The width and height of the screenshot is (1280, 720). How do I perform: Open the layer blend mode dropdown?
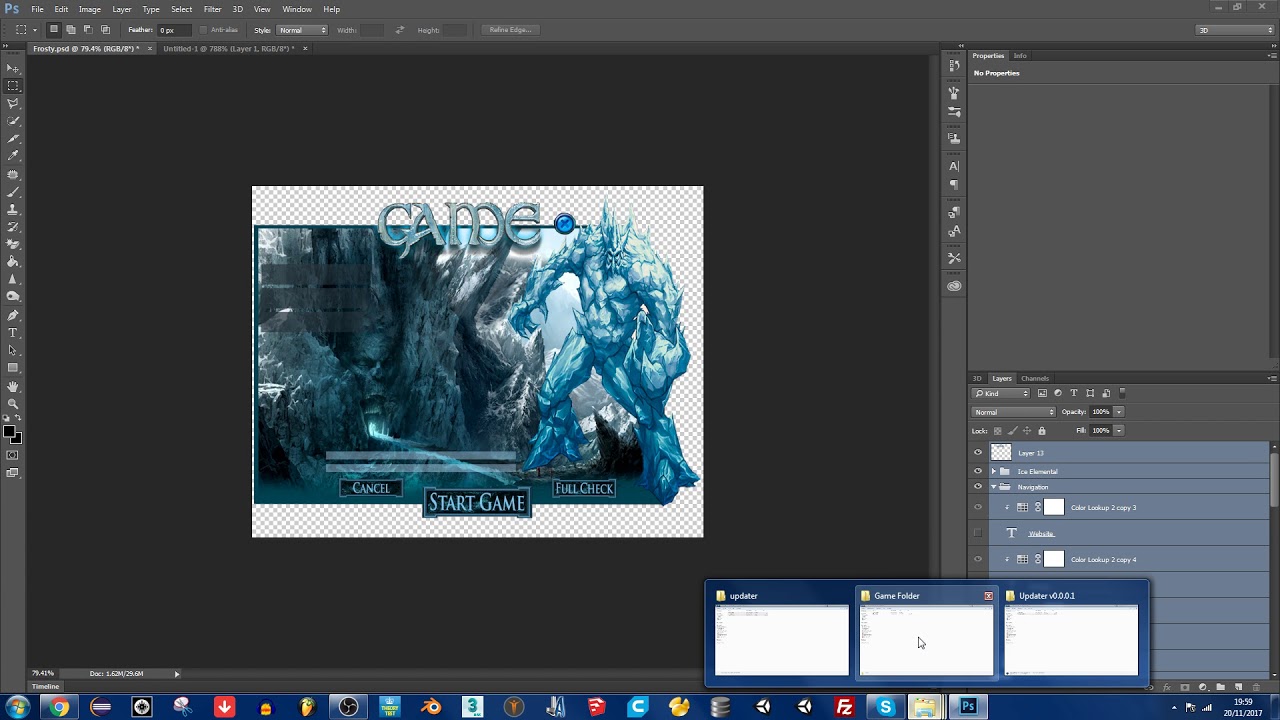pyautogui.click(x=1014, y=412)
